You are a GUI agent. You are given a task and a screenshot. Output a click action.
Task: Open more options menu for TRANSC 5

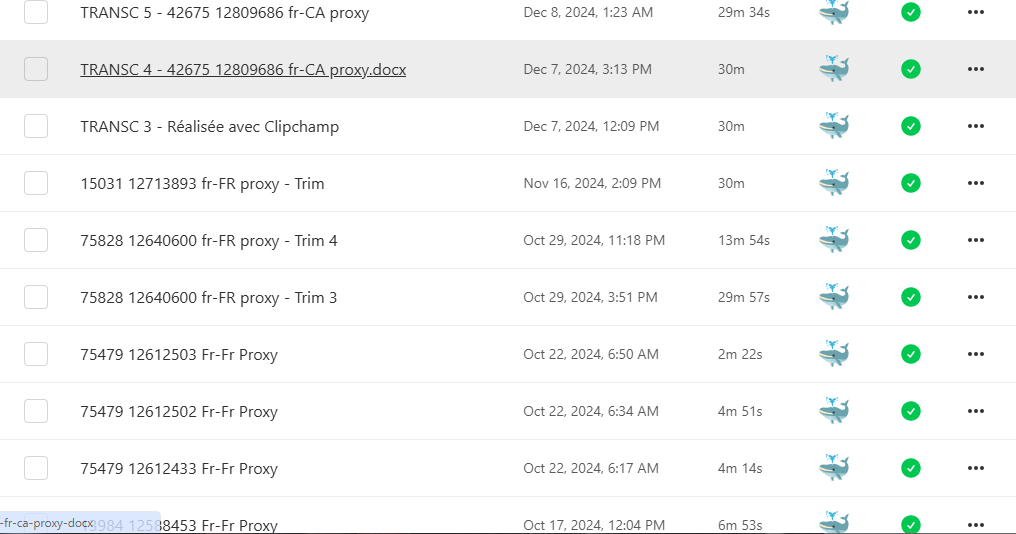[x=975, y=12]
